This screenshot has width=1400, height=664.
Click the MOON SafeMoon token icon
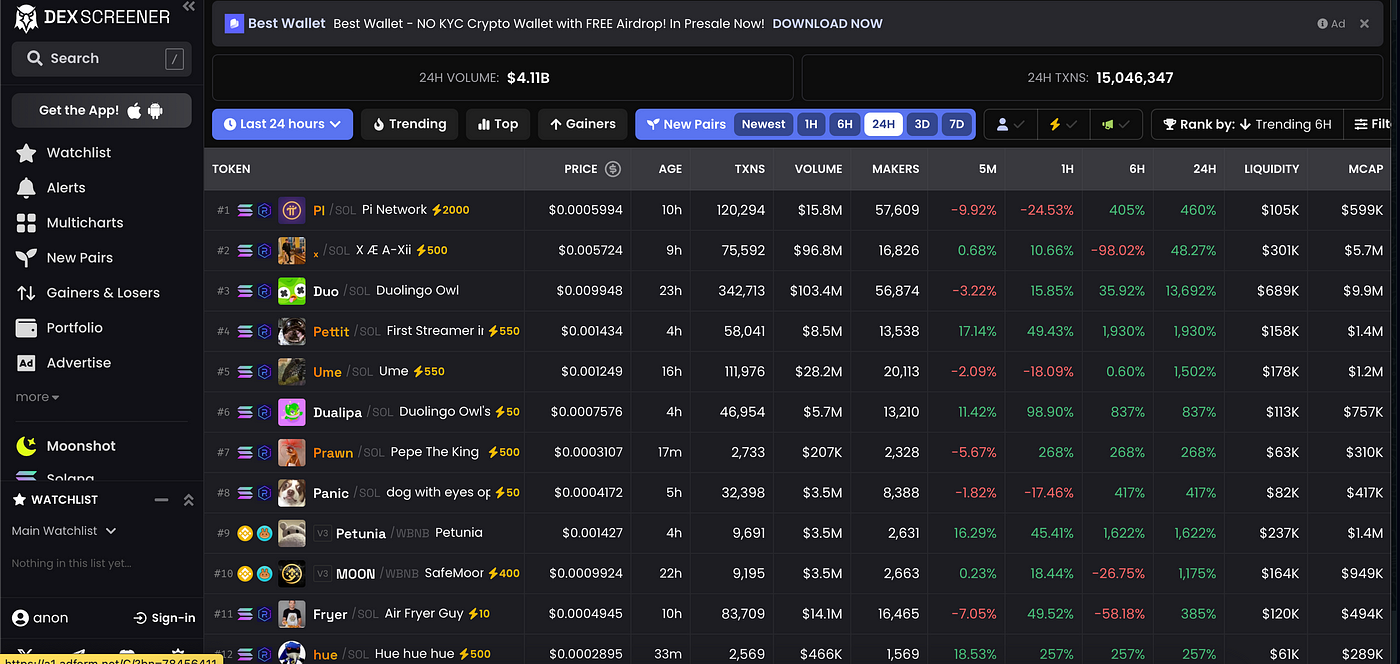coord(292,574)
